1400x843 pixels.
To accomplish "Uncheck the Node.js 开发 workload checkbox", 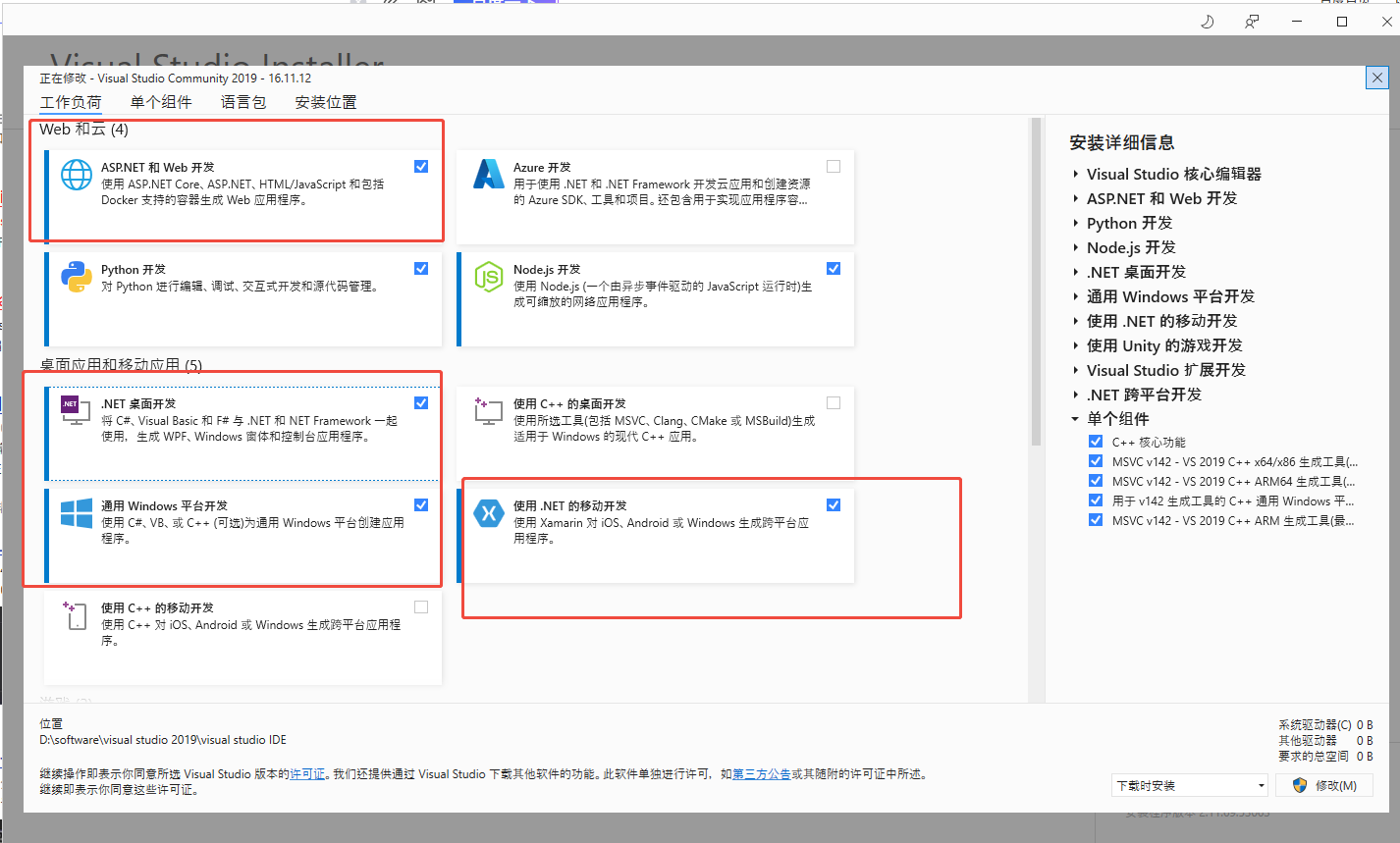I will (x=834, y=268).
